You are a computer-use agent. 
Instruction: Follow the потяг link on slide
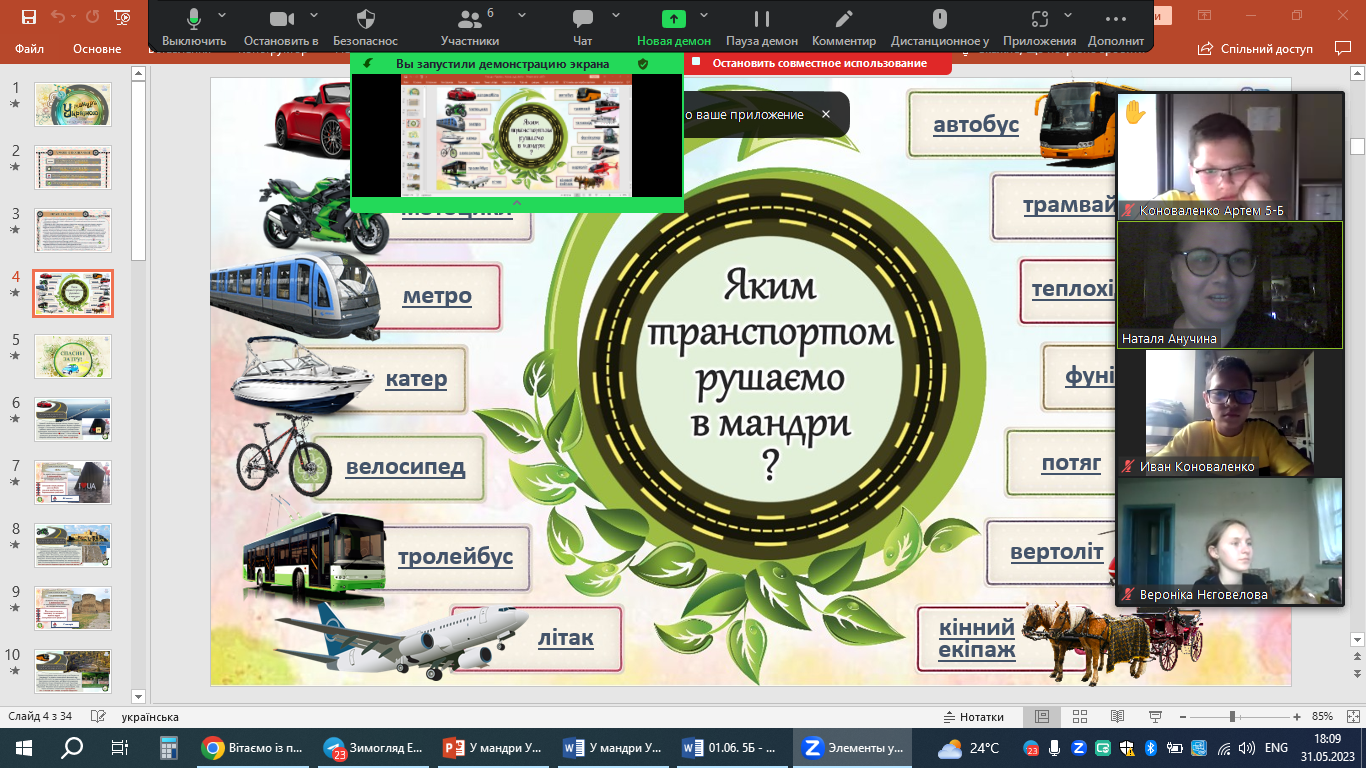[x=1071, y=464]
